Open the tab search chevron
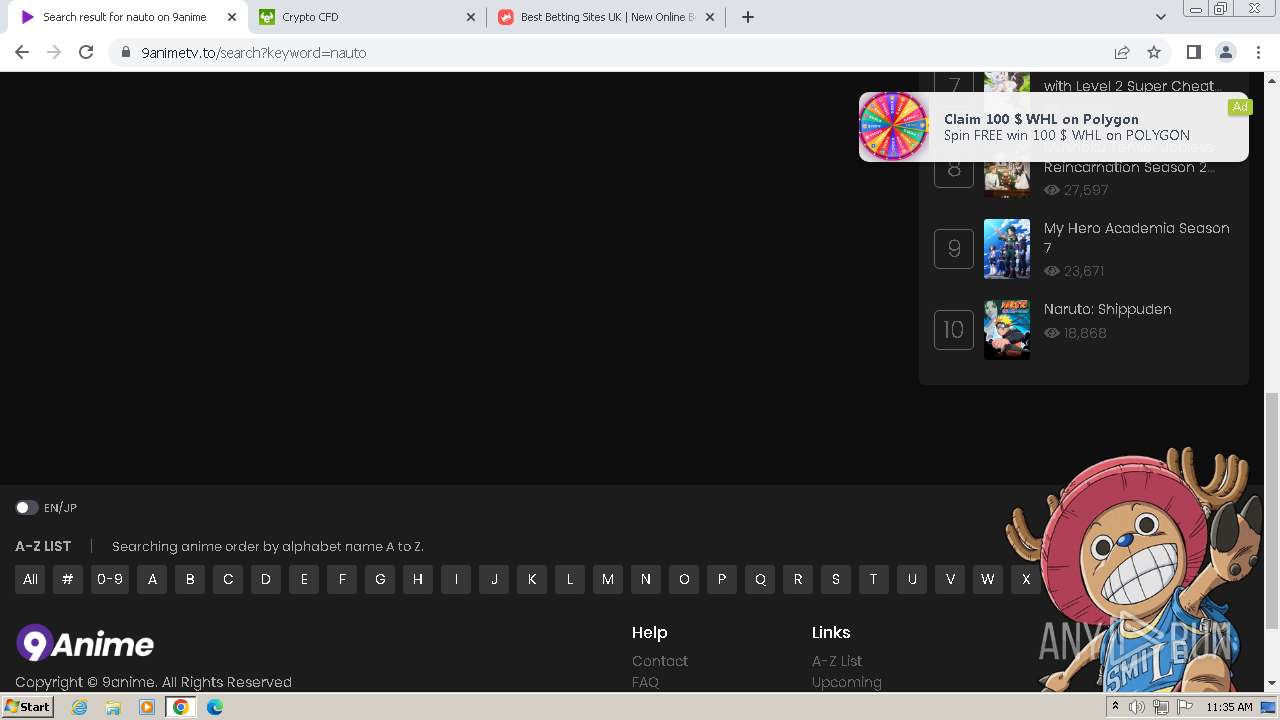 1160,17
